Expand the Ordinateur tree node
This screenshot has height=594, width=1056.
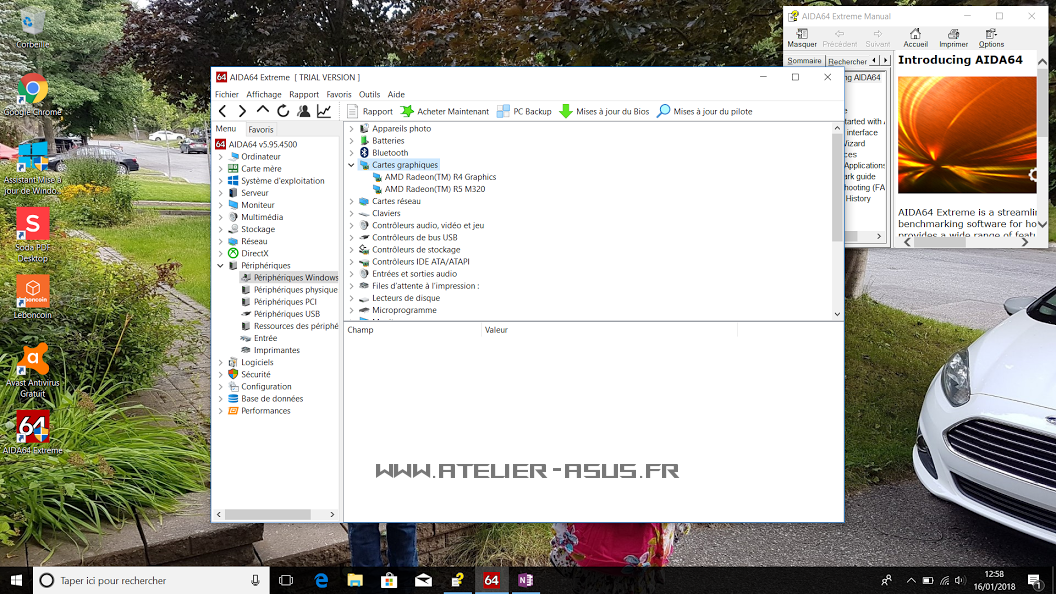(220, 156)
